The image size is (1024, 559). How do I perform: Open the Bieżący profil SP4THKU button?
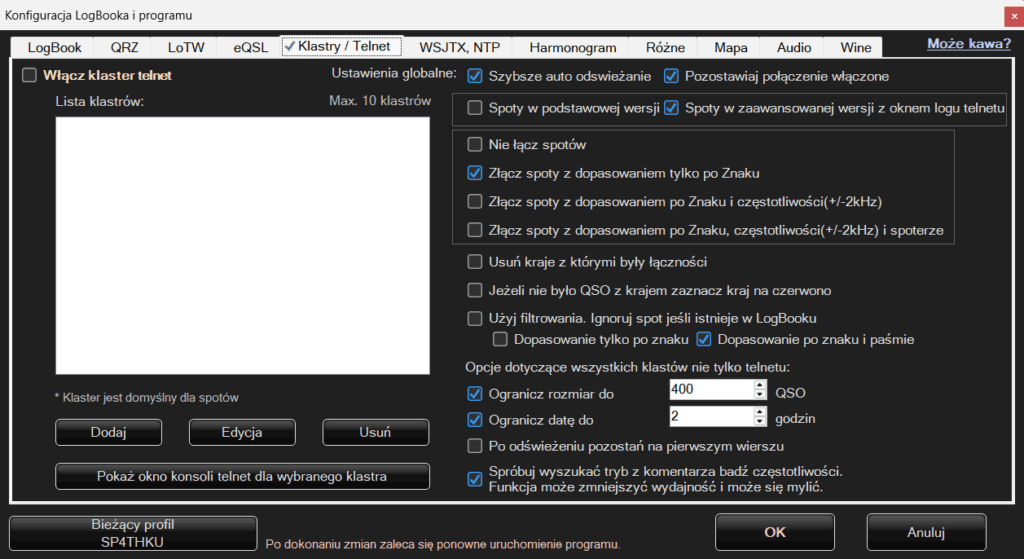point(133,531)
